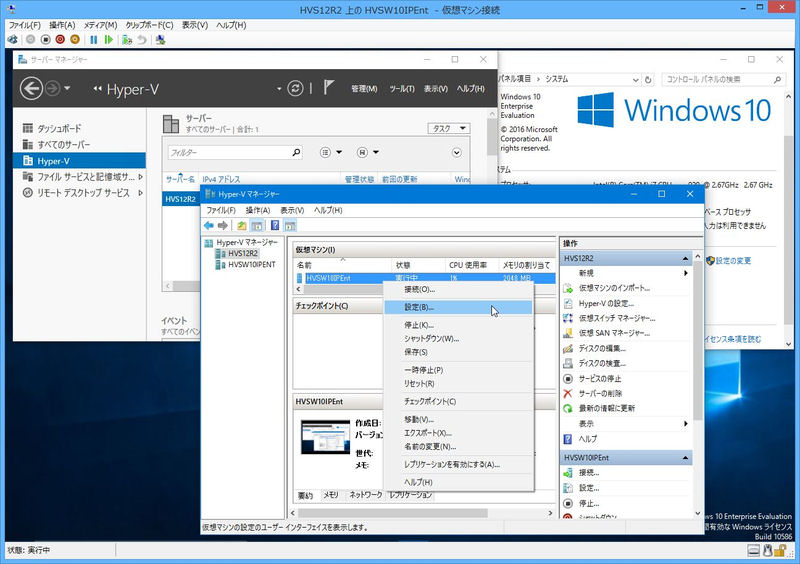Click the up-one-level folder icon in Hyper-V Manager
The image size is (800, 564).
tap(242, 225)
